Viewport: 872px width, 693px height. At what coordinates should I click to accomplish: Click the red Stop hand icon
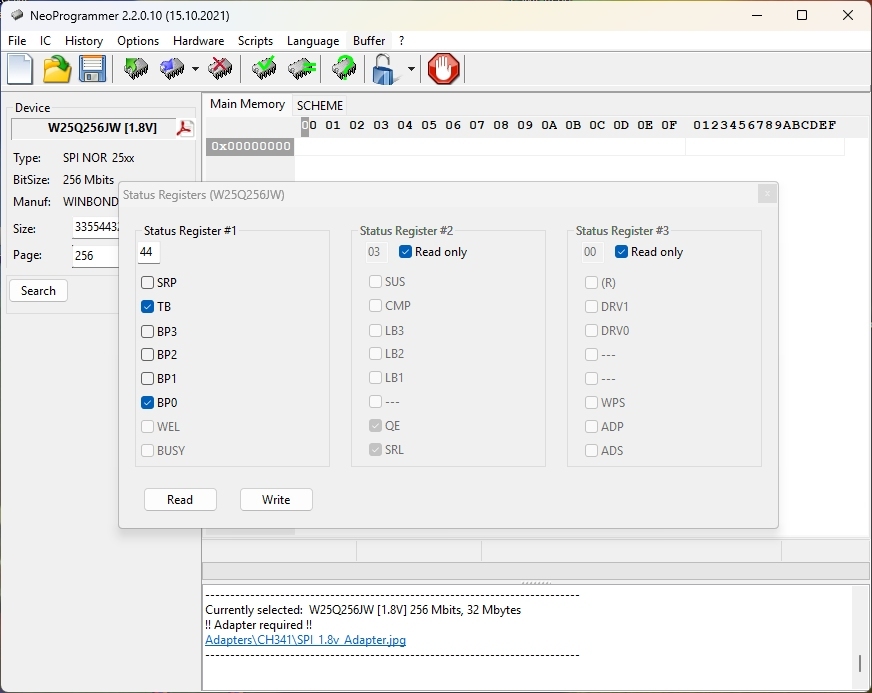click(444, 69)
